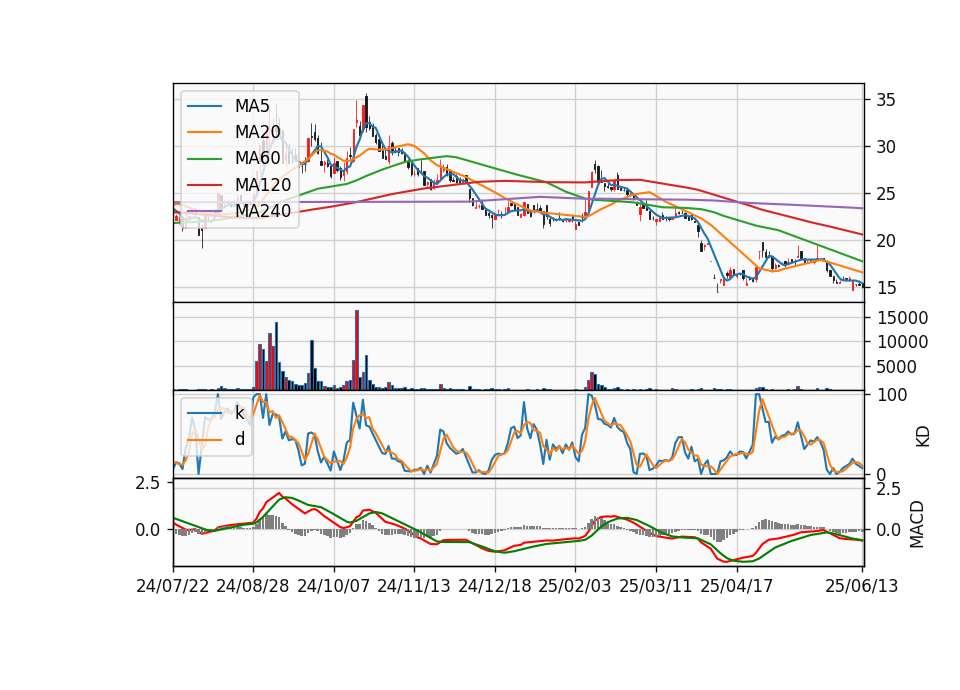The height and width of the screenshot is (690, 960).
Task: Click the 35 price axis label
Action: pos(885,100)
